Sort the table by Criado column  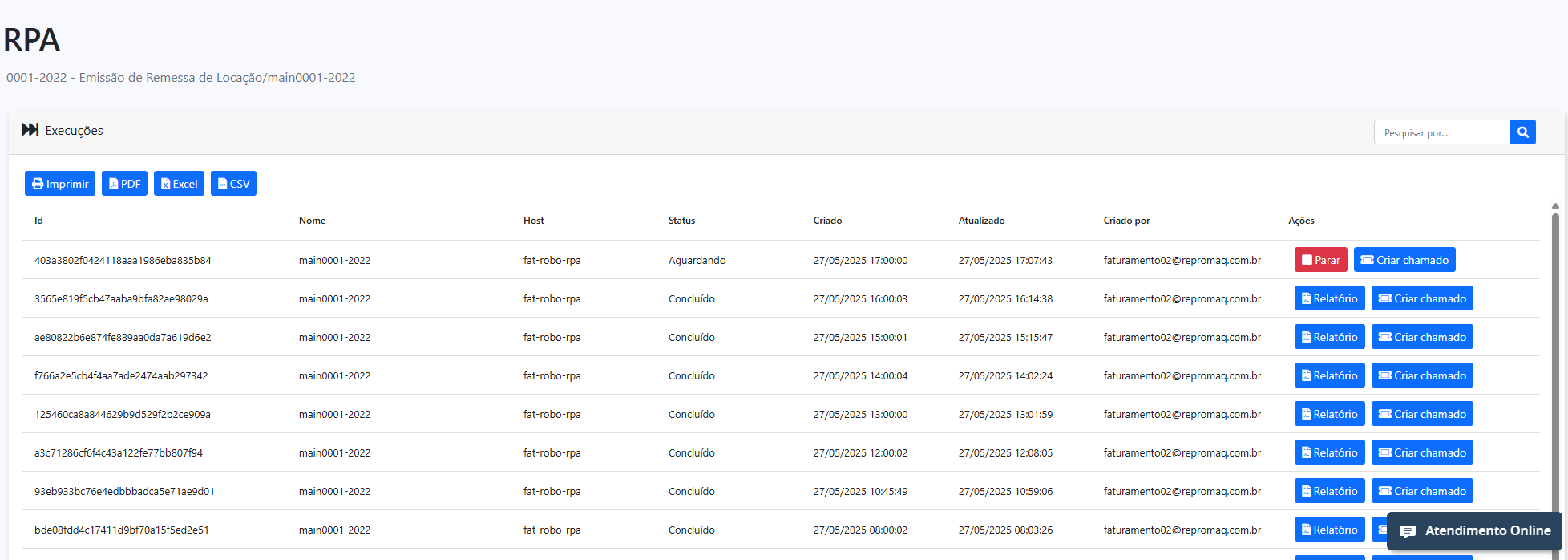point(827,221)
